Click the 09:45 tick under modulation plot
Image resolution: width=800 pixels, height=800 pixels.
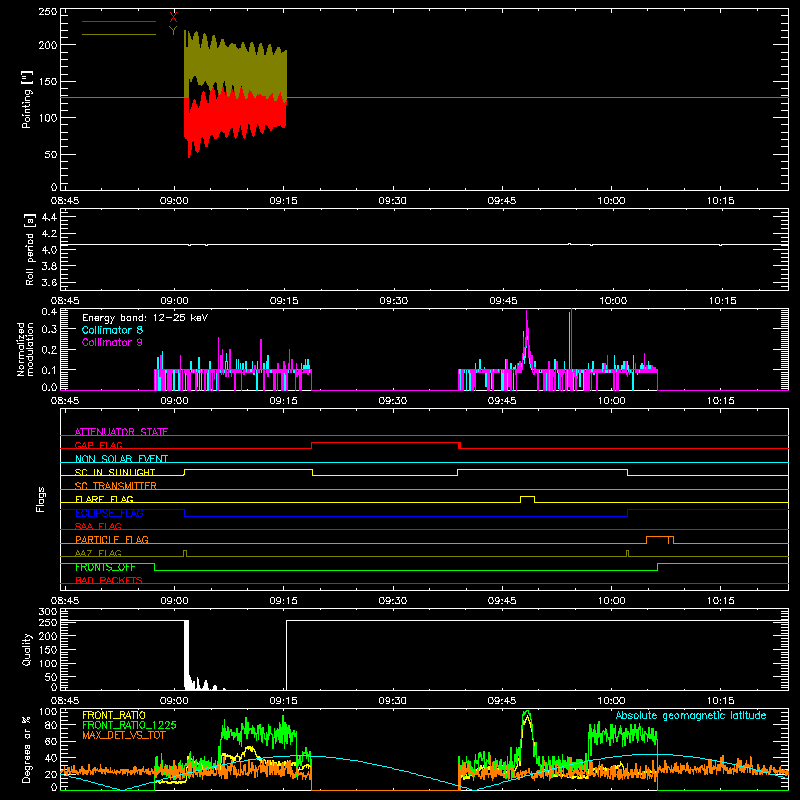502,401
